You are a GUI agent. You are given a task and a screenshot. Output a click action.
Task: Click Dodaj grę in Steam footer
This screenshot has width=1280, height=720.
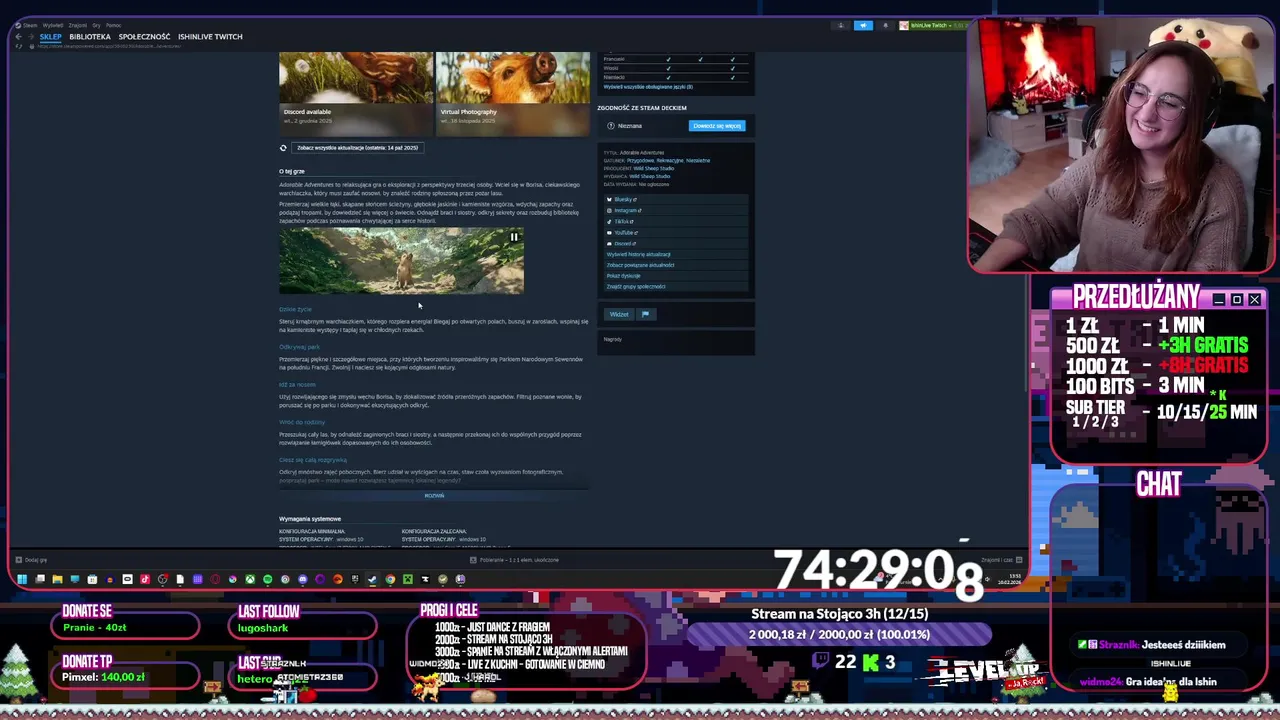tap(32, 560)
